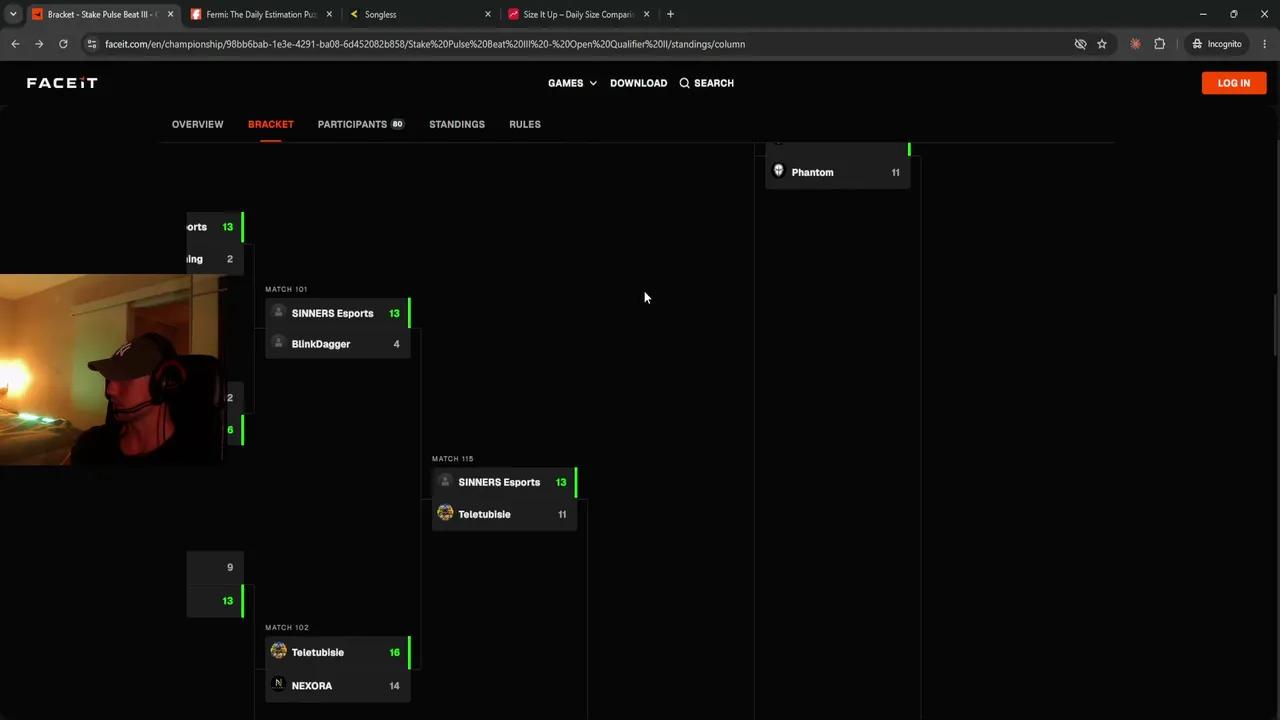The width and height of the screenshot is (1280, 720).
Task: Close the Size It Up browser tab
Action: (647, 14)
